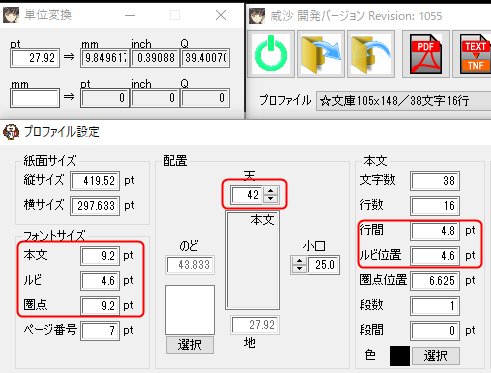Click the 選択 button under 配置 preview
The height and width of the screenshot is (373, 491).
tap(190, 345)
